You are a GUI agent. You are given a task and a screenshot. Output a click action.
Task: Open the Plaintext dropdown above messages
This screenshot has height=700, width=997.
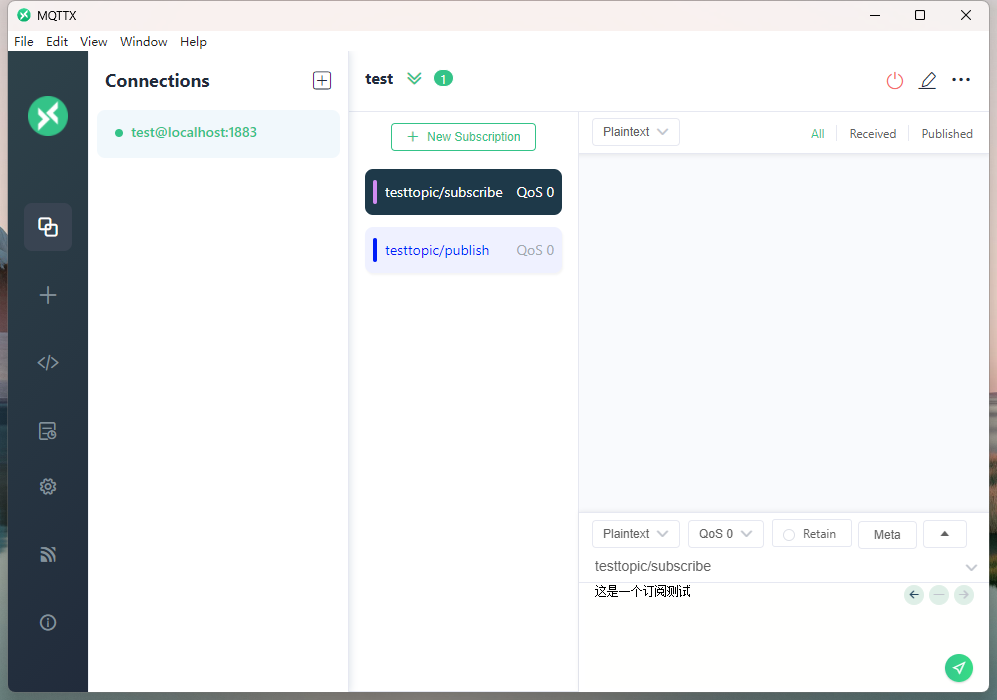(x=635, y=132)
